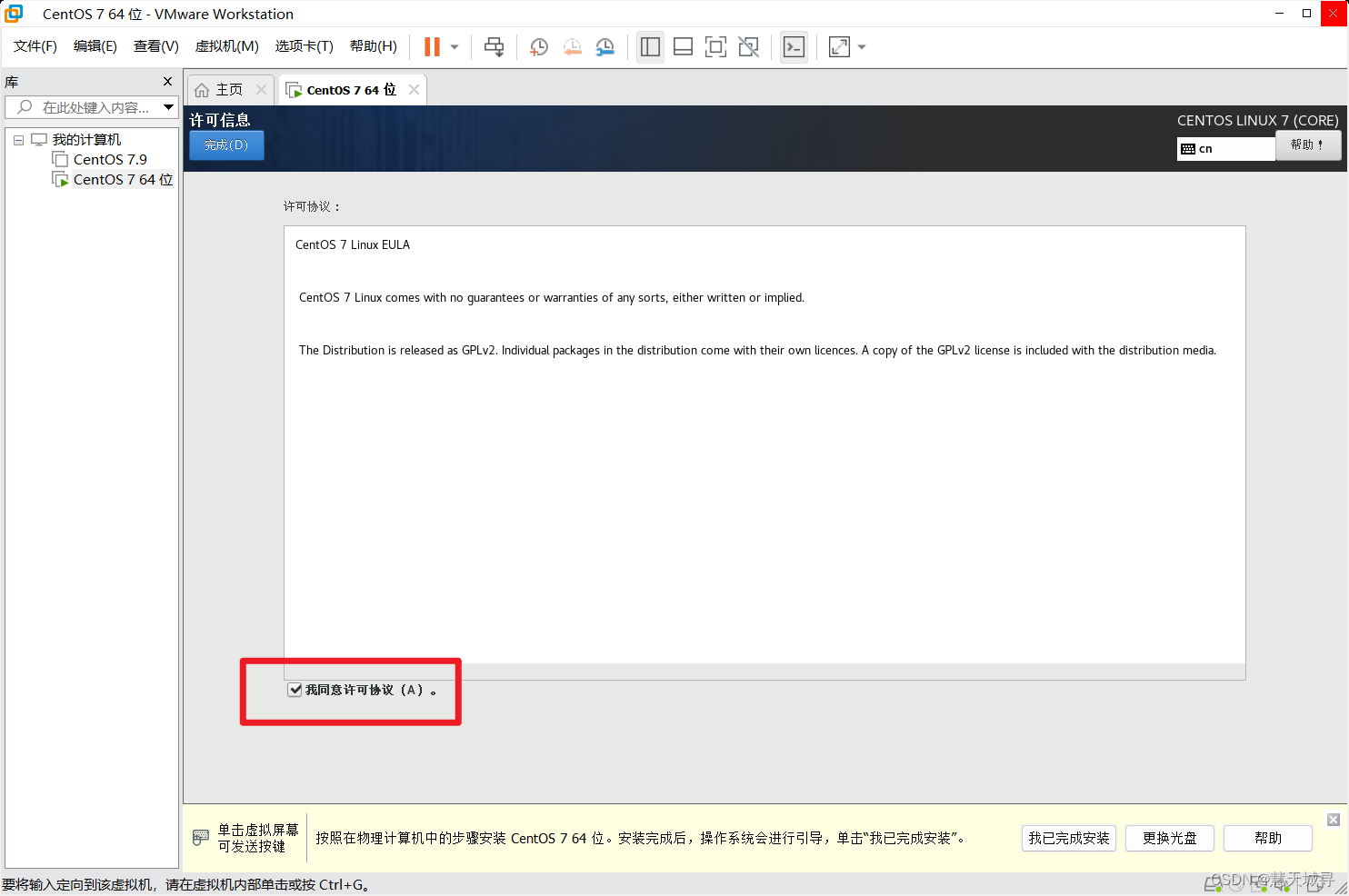
Task: Open the 帮助(H) menu
Action: 374,46
